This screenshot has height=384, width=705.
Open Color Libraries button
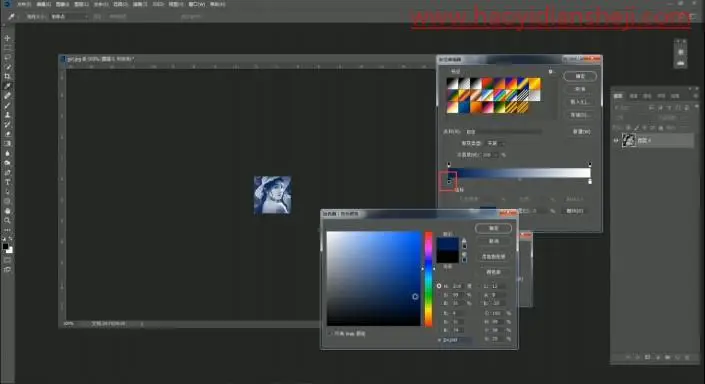(493, 272)
